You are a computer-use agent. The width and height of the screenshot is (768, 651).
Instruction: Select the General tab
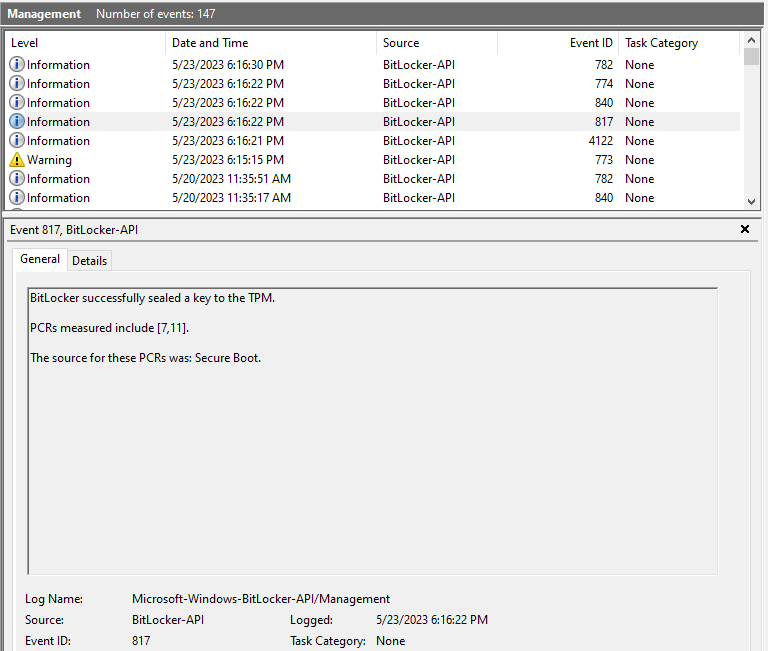40,259
